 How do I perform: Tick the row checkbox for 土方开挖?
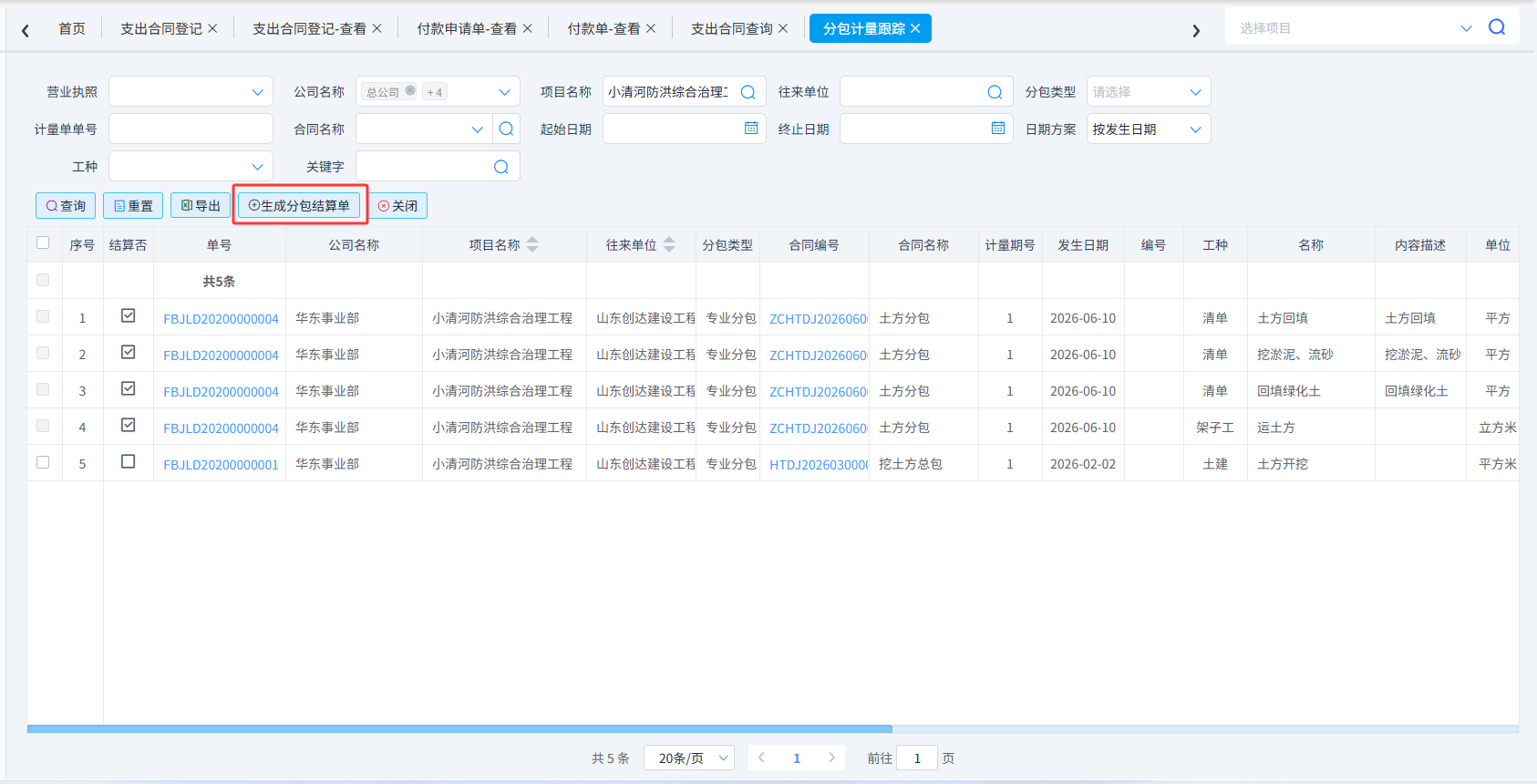pyautogui.click(x=43, y=462)
